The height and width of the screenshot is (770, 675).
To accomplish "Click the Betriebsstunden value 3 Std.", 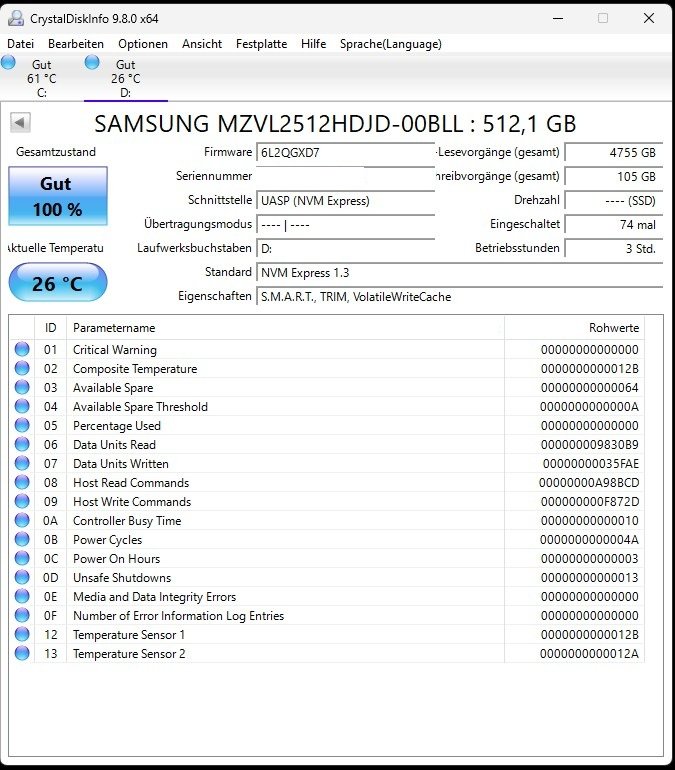I will [614, 248].
